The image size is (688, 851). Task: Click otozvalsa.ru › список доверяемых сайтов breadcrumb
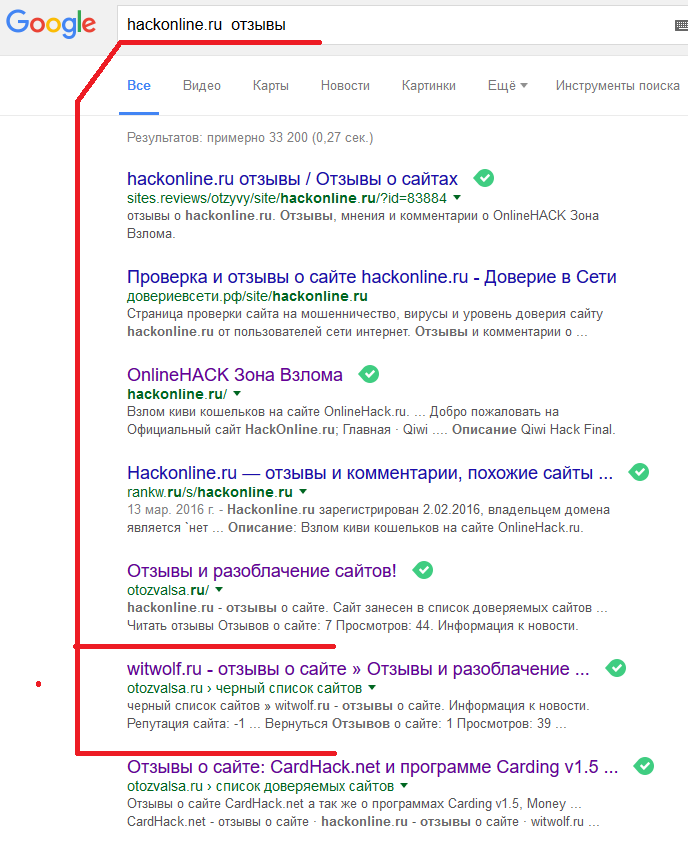[260, 786]
